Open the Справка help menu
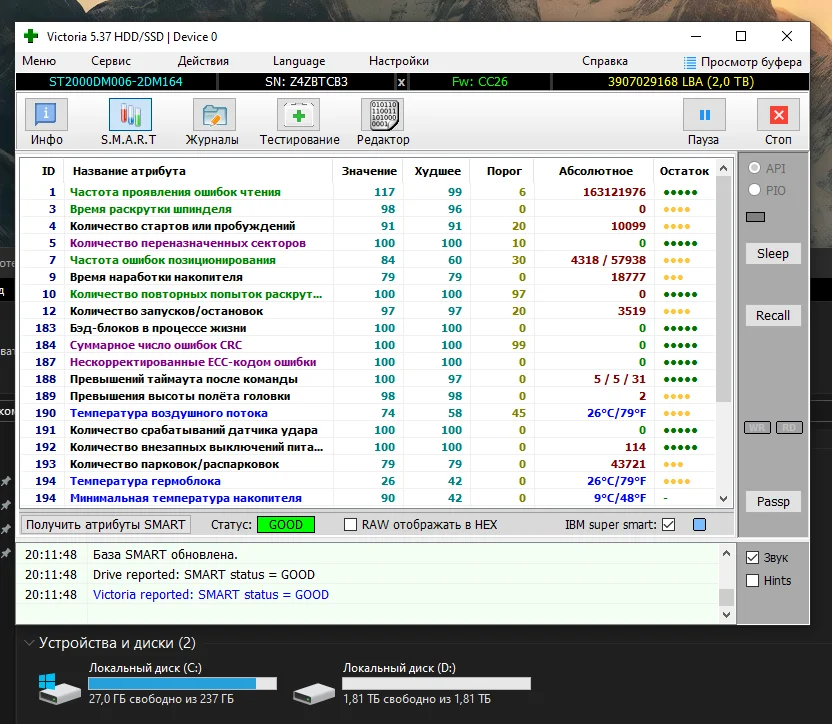This screenshot has width=832, height=724. click(604, 61)
